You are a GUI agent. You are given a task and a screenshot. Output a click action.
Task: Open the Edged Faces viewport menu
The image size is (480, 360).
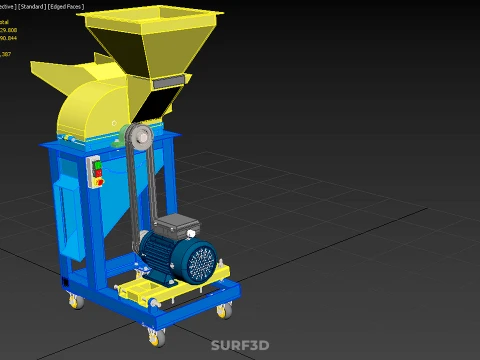tap(66, 6)
